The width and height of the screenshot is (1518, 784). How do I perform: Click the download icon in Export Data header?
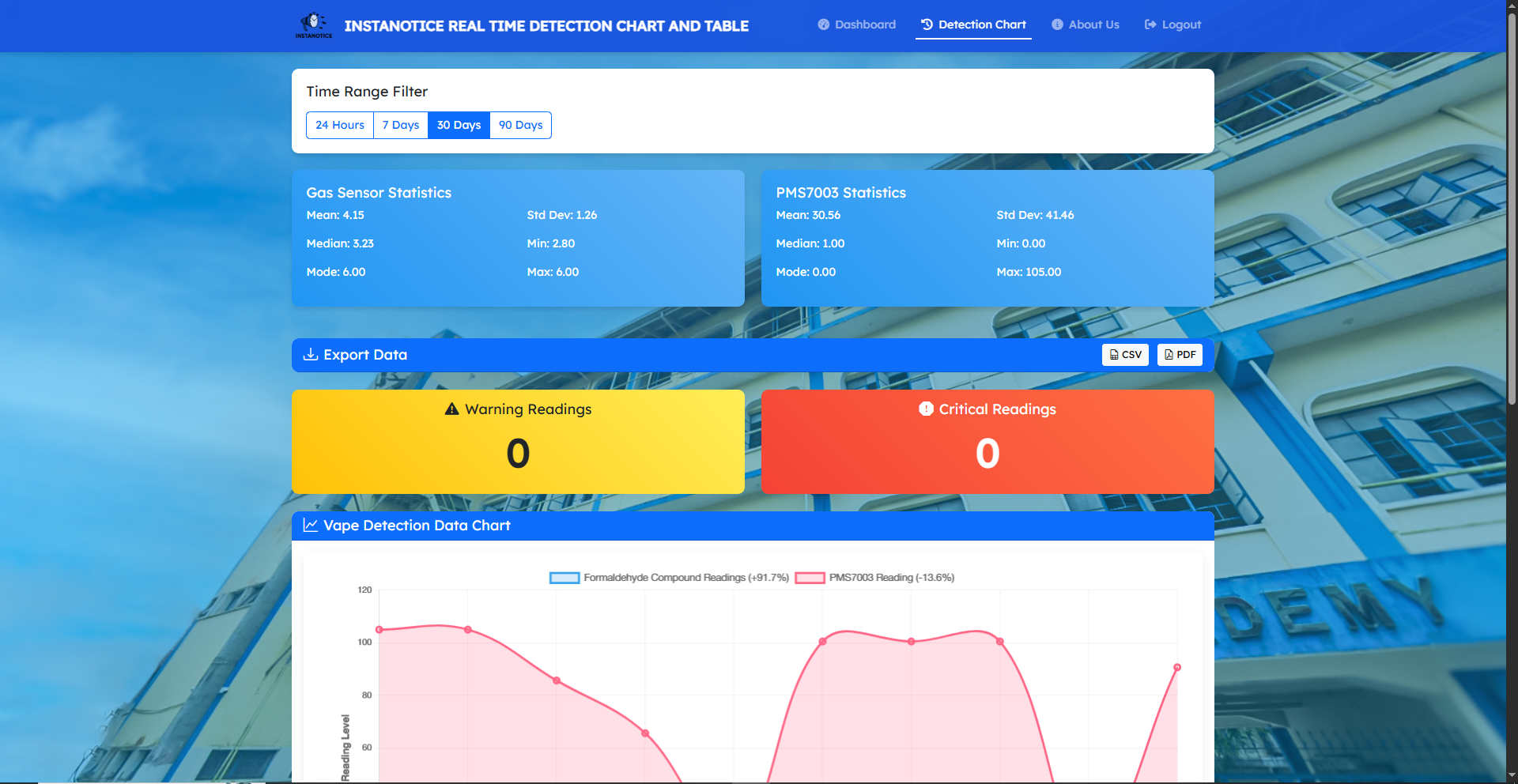(x=310, y=355)
